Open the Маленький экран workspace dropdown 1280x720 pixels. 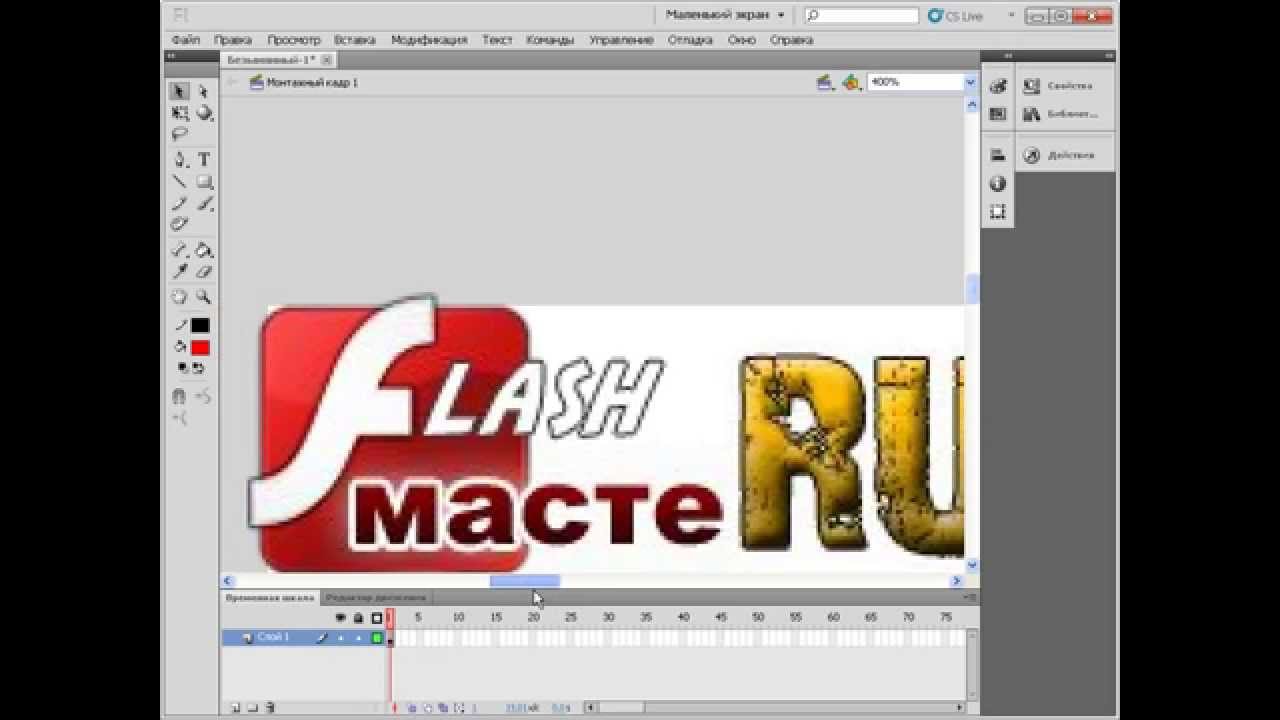(x=725, y=15)
